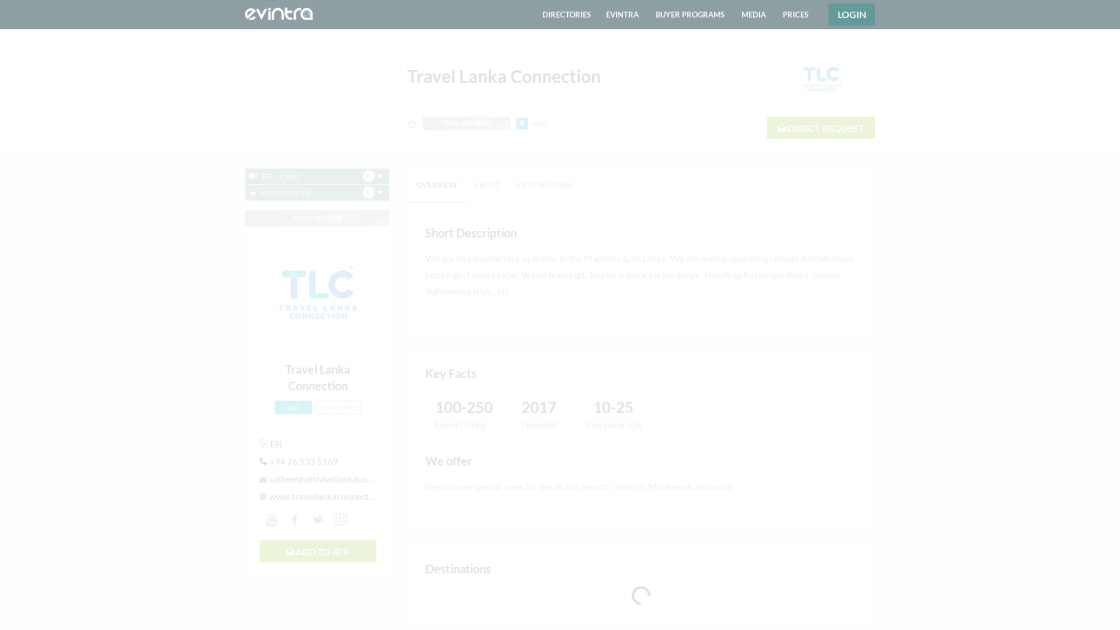Click the satheesh email address link

pos(320,479)
